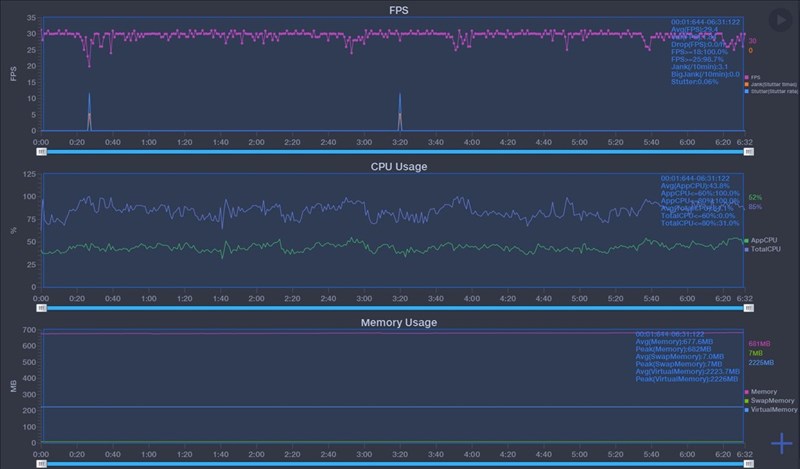The height and width of the screenshot is (469, 800).
Task: Toggle the FPS legend series
Action: coord(753,78)
